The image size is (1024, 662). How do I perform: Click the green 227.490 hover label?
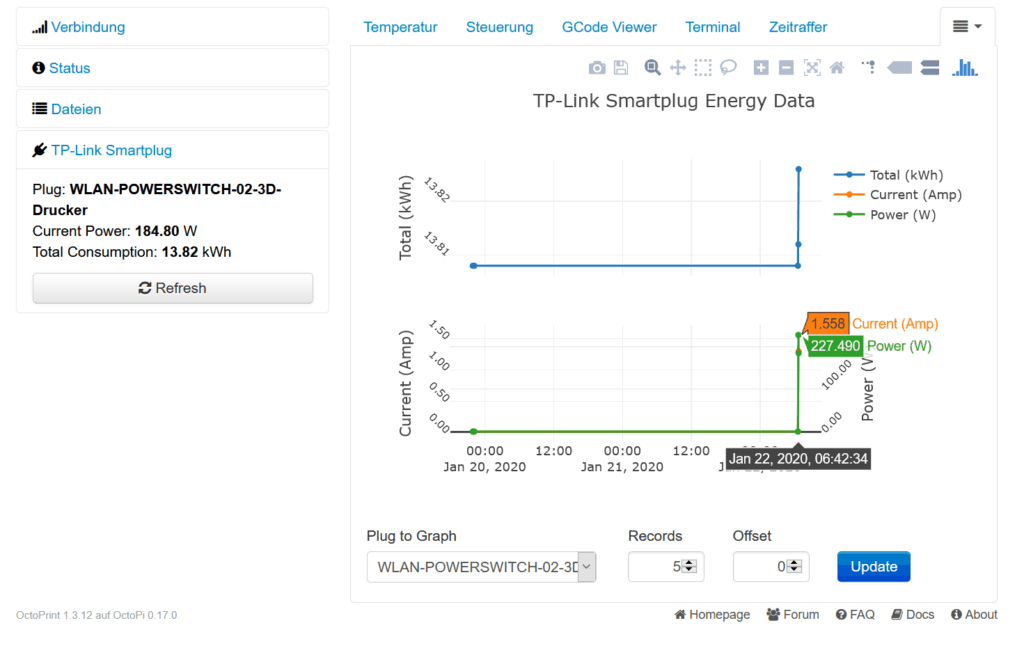coord(835,346)
